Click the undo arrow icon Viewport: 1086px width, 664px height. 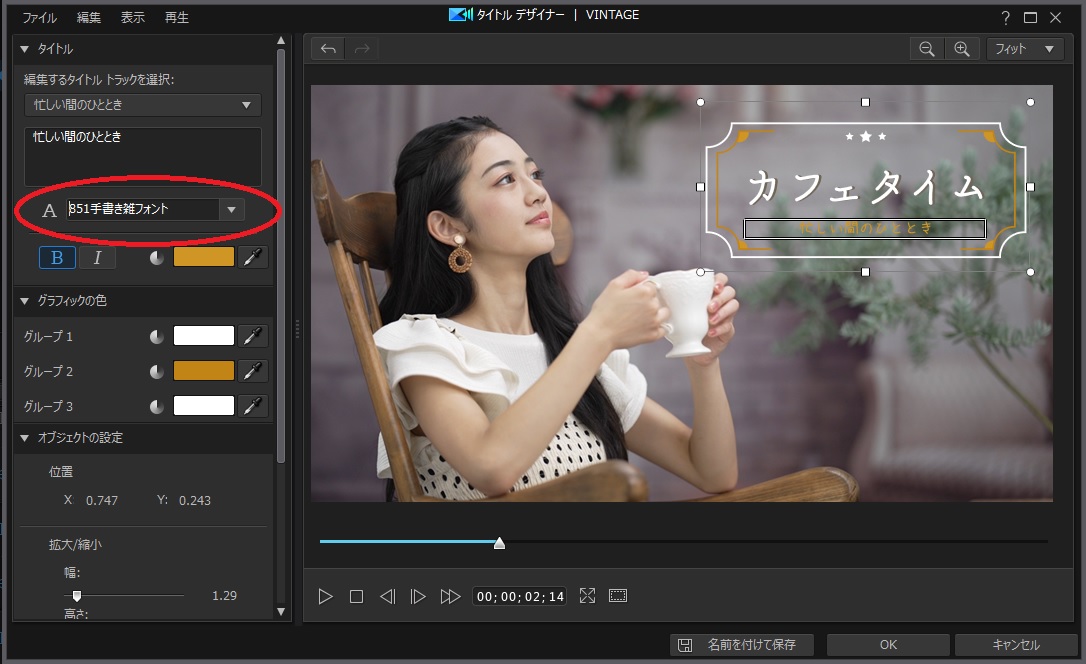tap(328, 49)
